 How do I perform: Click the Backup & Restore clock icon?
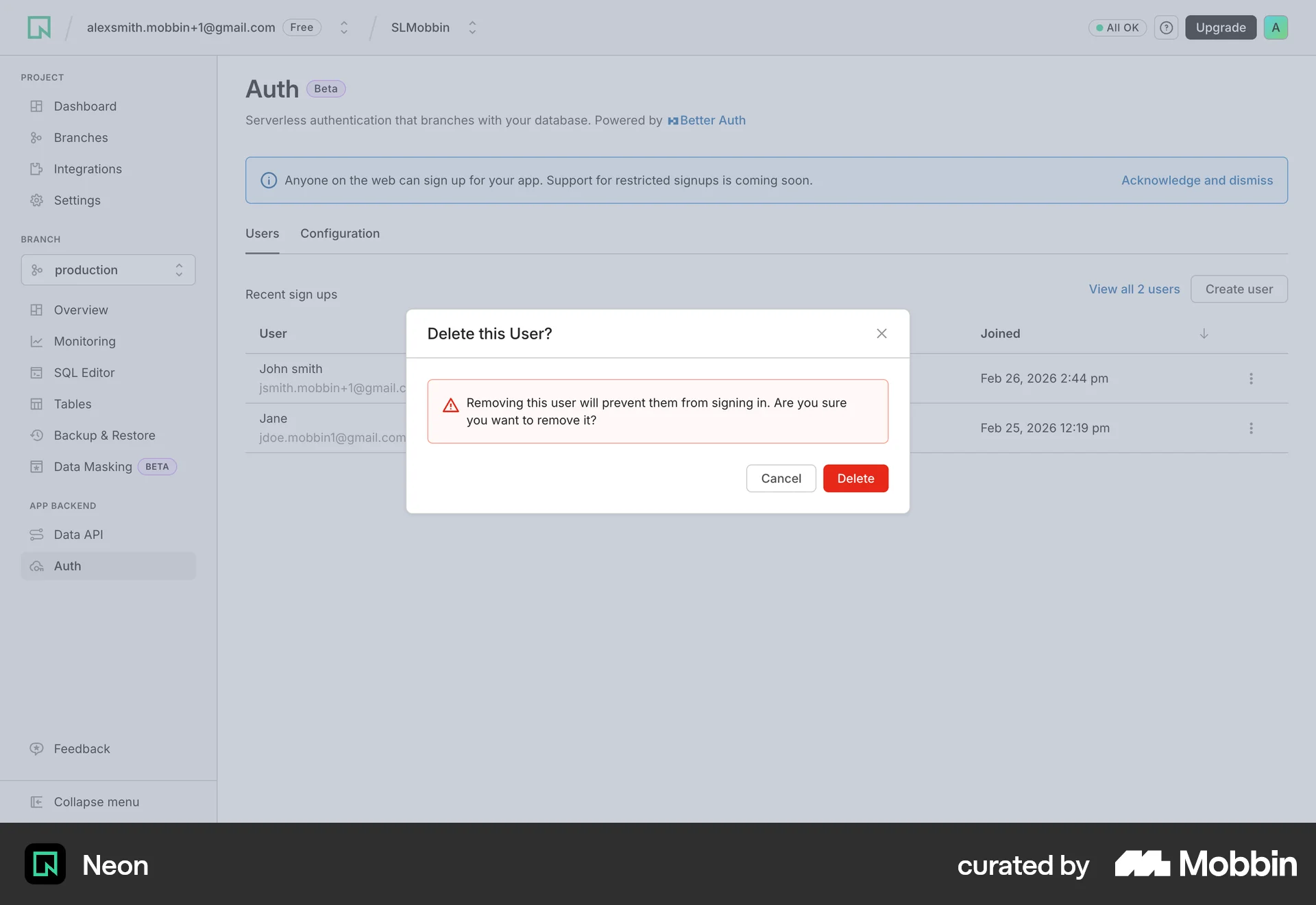tap(36, 435)
